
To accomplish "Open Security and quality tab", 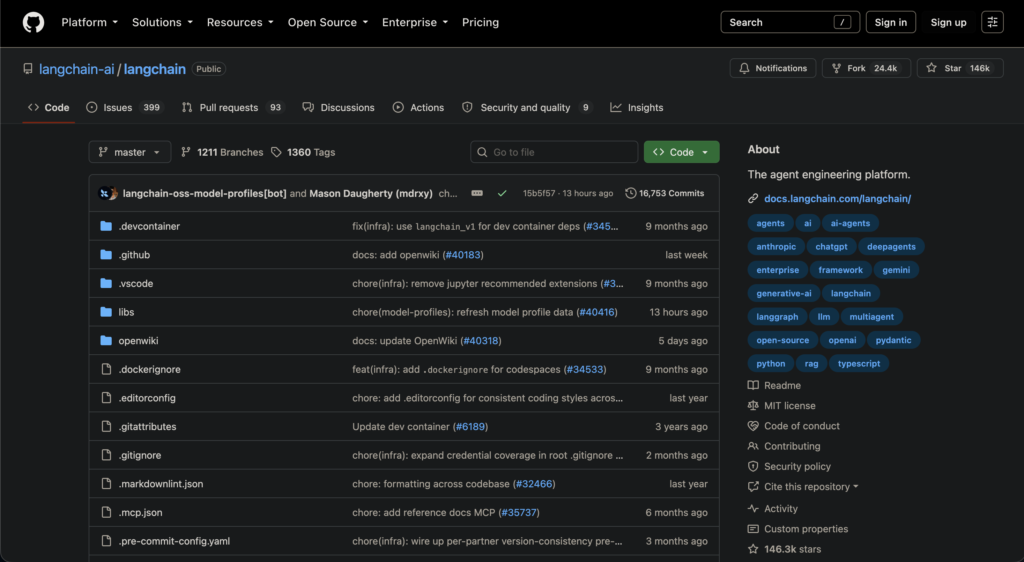I will tap(526, 108).
